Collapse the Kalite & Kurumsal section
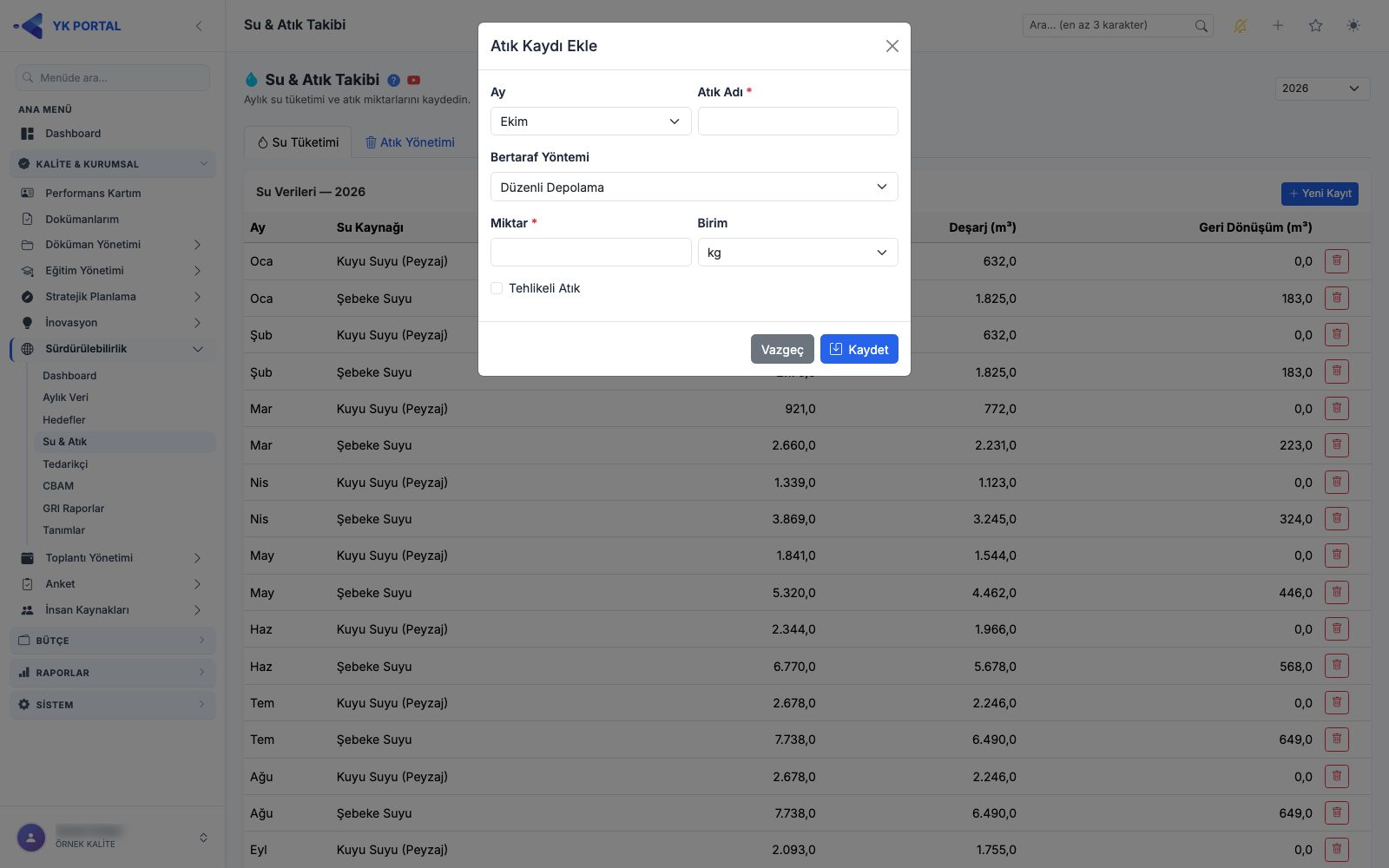Screen dimensions: 1389x868 coord(113,164)
